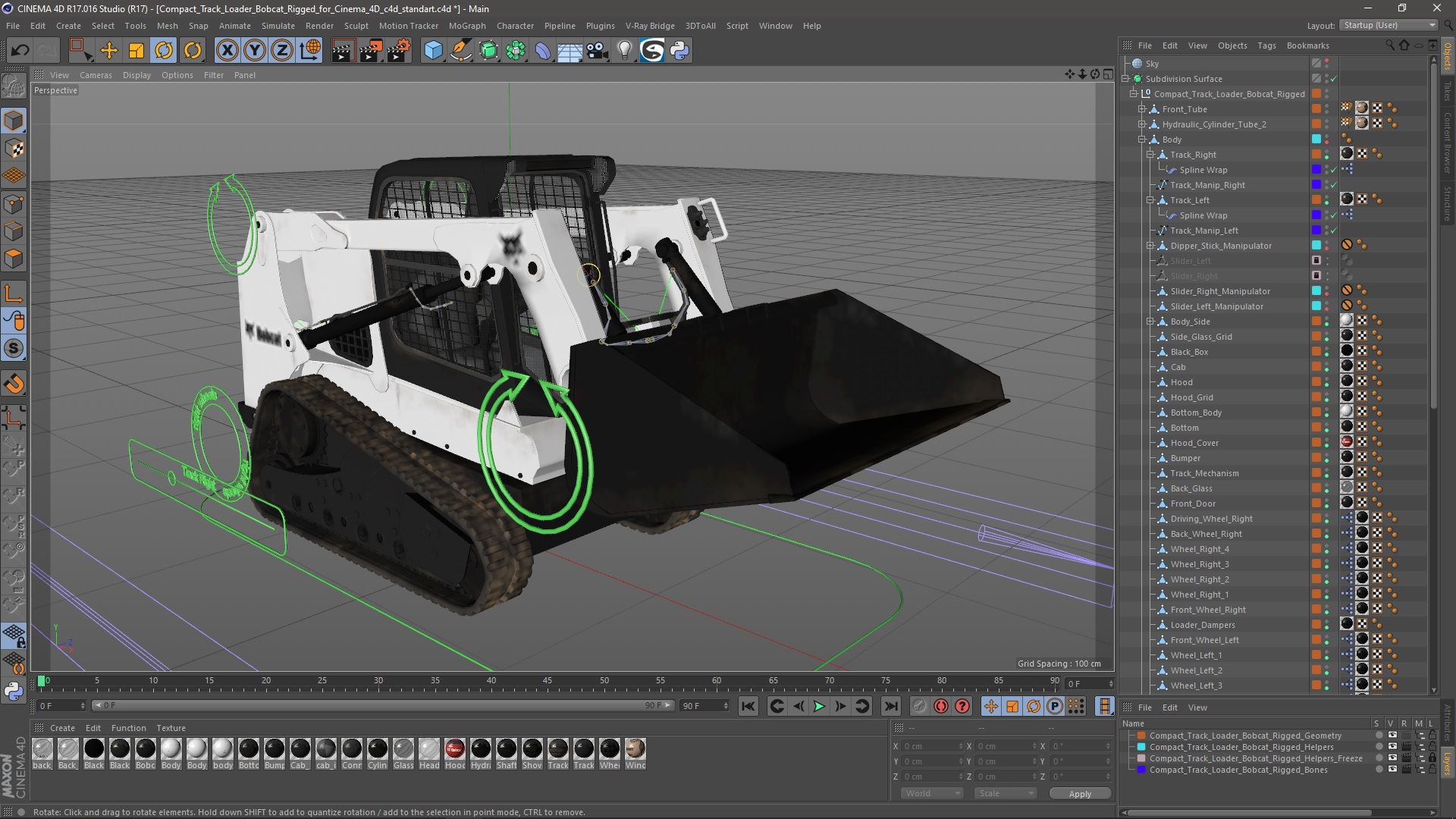Click the X position input field
1456x819 pixels.
[932, 746]
